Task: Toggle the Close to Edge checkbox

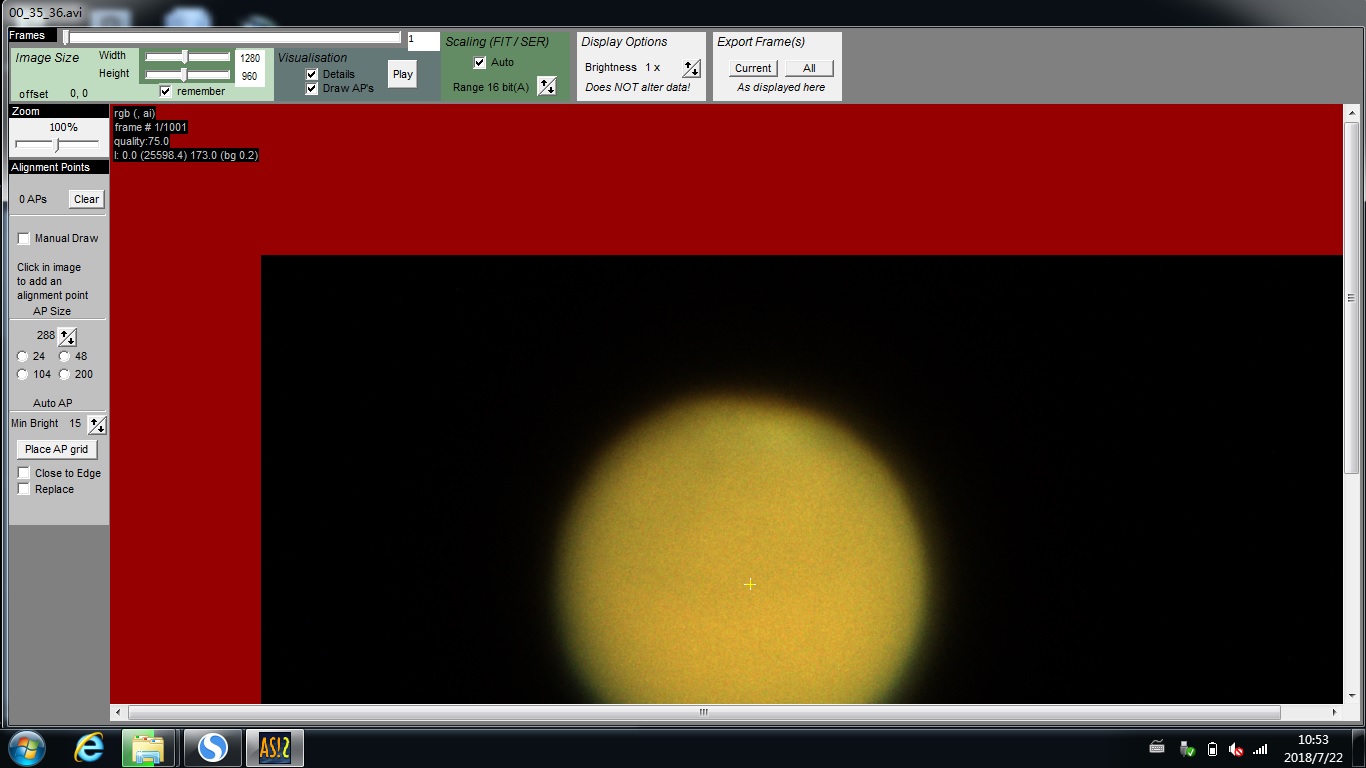Action: tap(24, 473)
